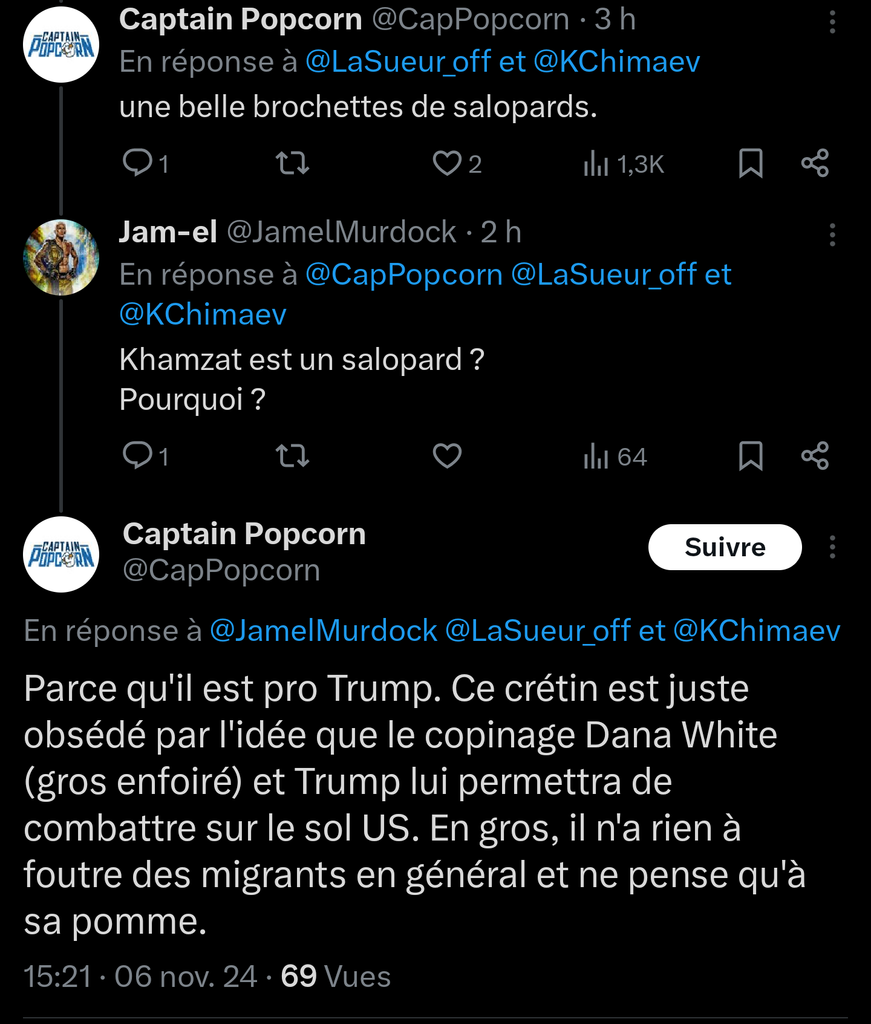Reply to Jam-el's tweet
Viewport: 871px width, 1024px height.
coord(136,456)
